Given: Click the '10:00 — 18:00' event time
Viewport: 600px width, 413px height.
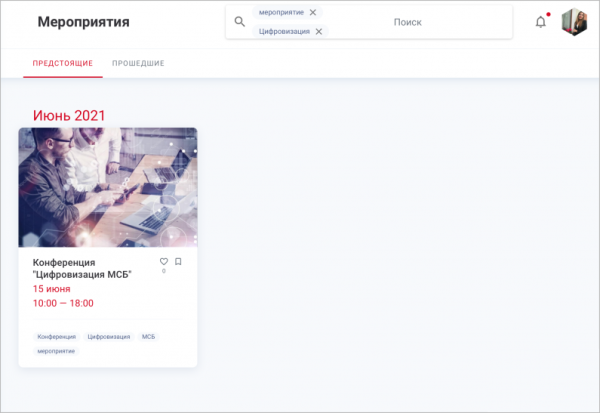Looking at the screenshot, I should click(x=63, y=303).
